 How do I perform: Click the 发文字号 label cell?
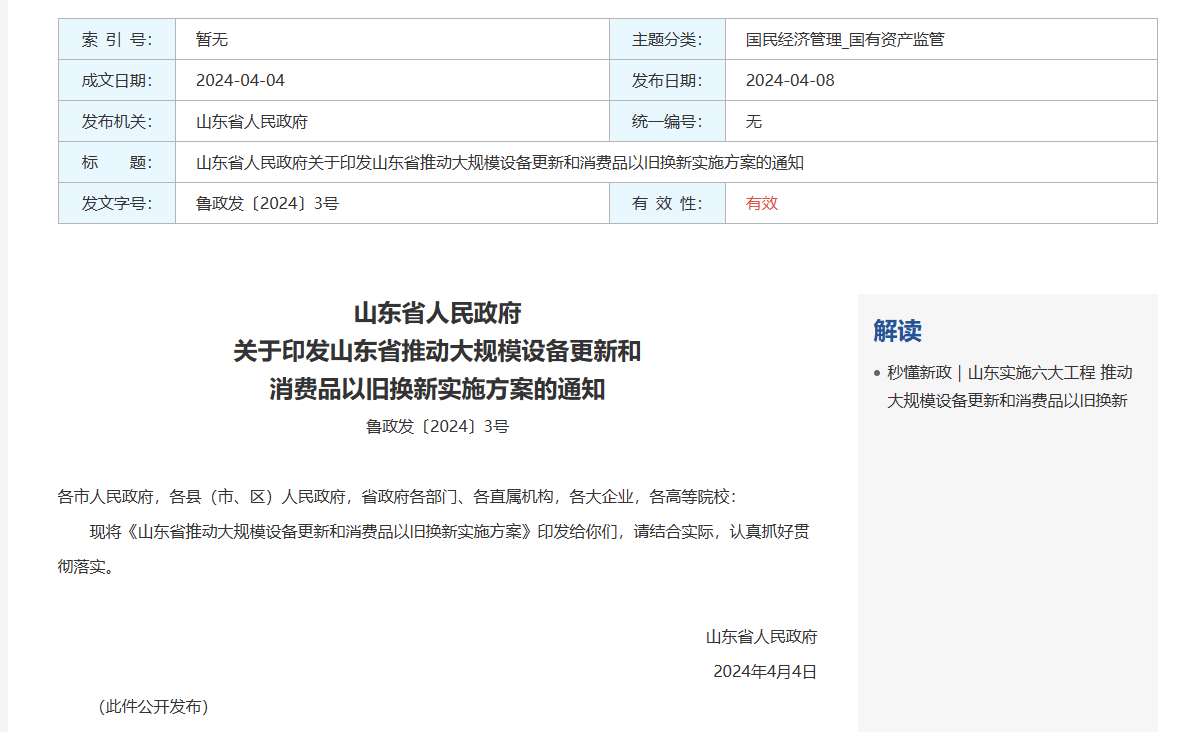tap(117, 204)
